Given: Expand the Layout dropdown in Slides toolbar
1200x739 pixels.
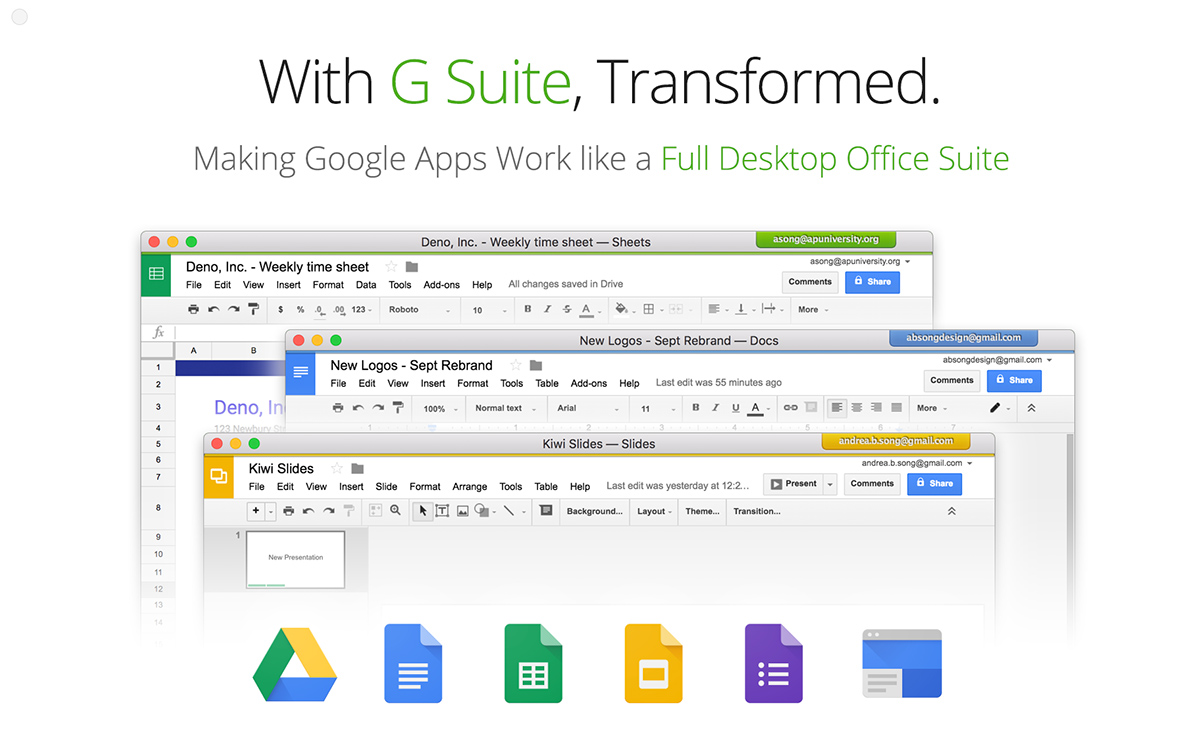Looking at the screenshot, I should pos(654,511).
